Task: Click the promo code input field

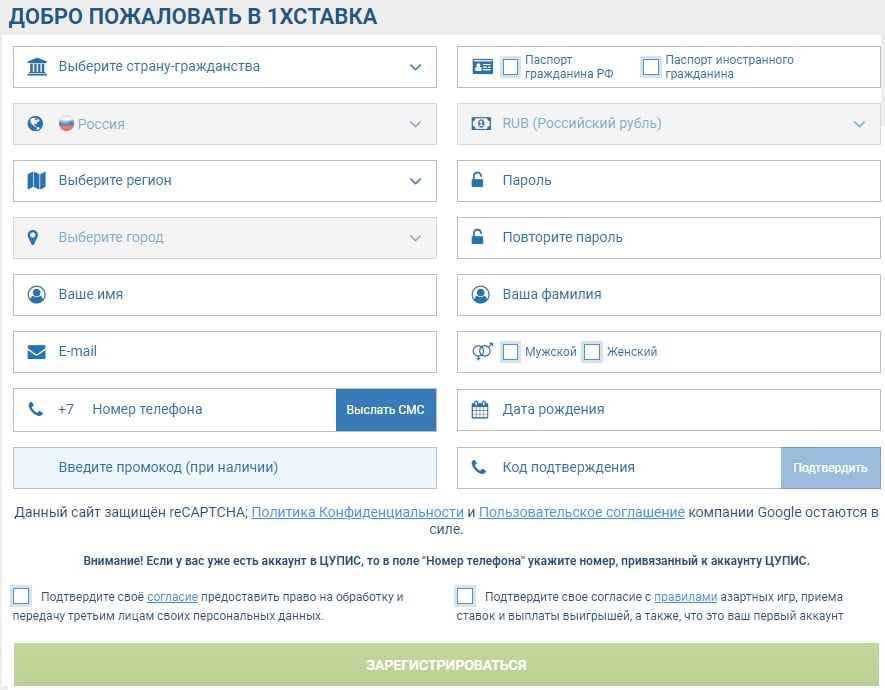Action: (x=225, y=467)
